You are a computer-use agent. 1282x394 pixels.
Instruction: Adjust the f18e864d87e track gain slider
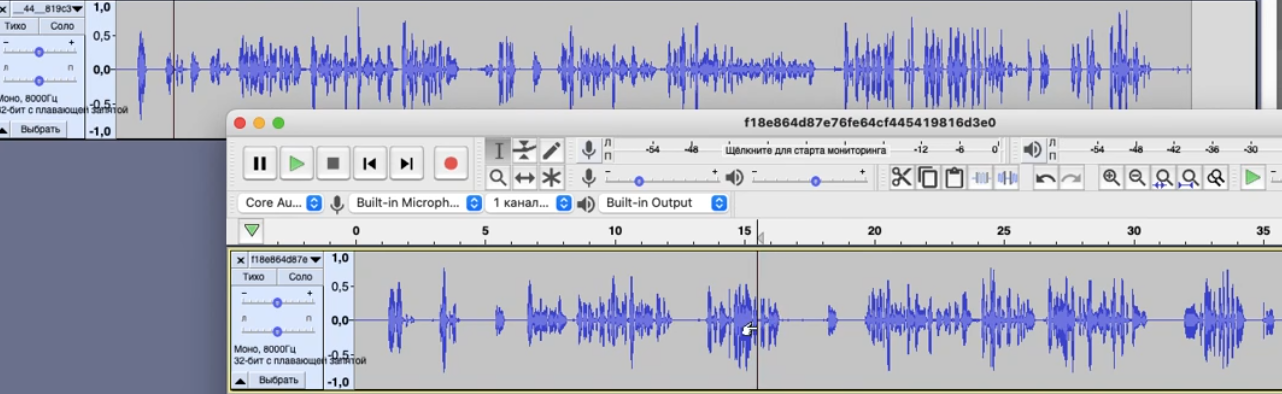(277, 302)
